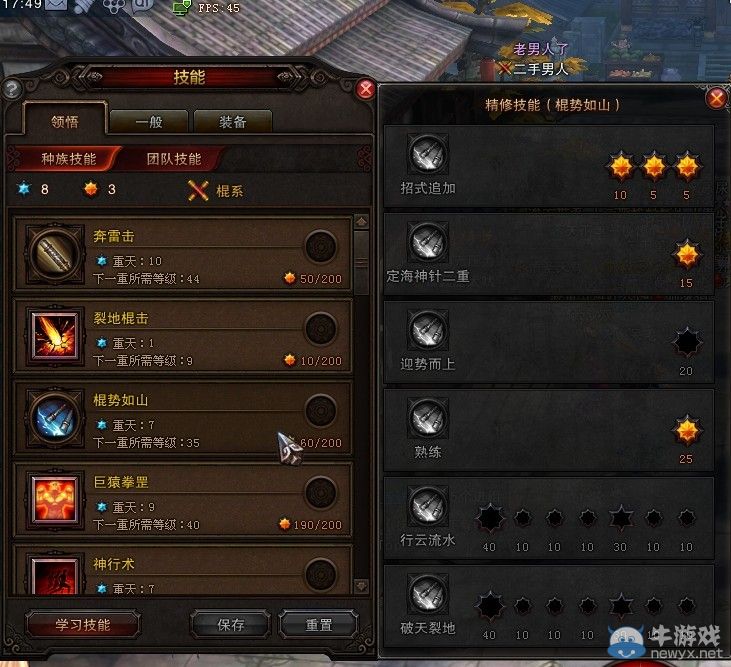Open the help question mark icon
Viewport: 731px width, 667px height.
pos(12,89)
